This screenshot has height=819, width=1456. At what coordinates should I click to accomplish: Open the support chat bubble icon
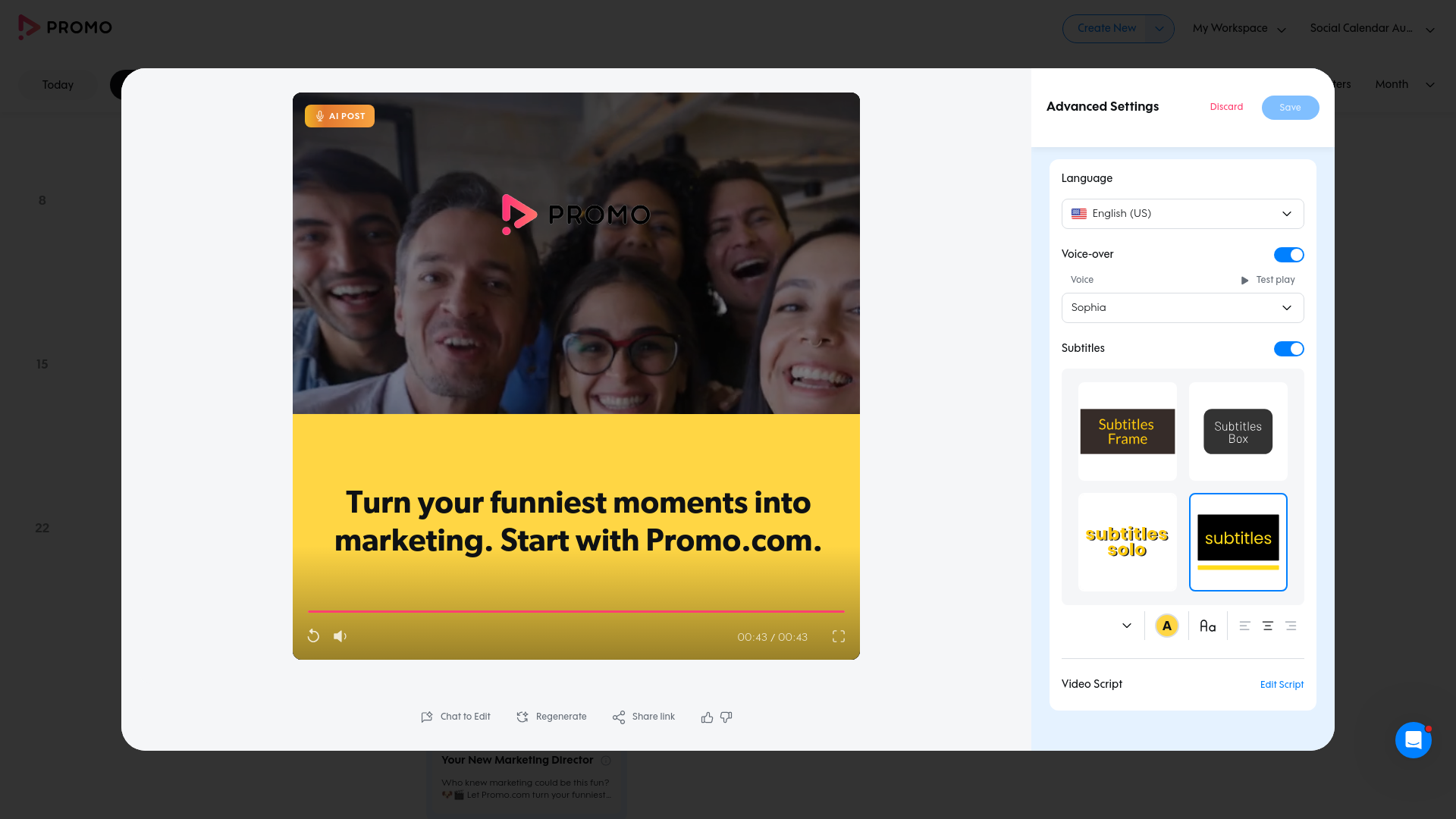(x=1414, y=740)
